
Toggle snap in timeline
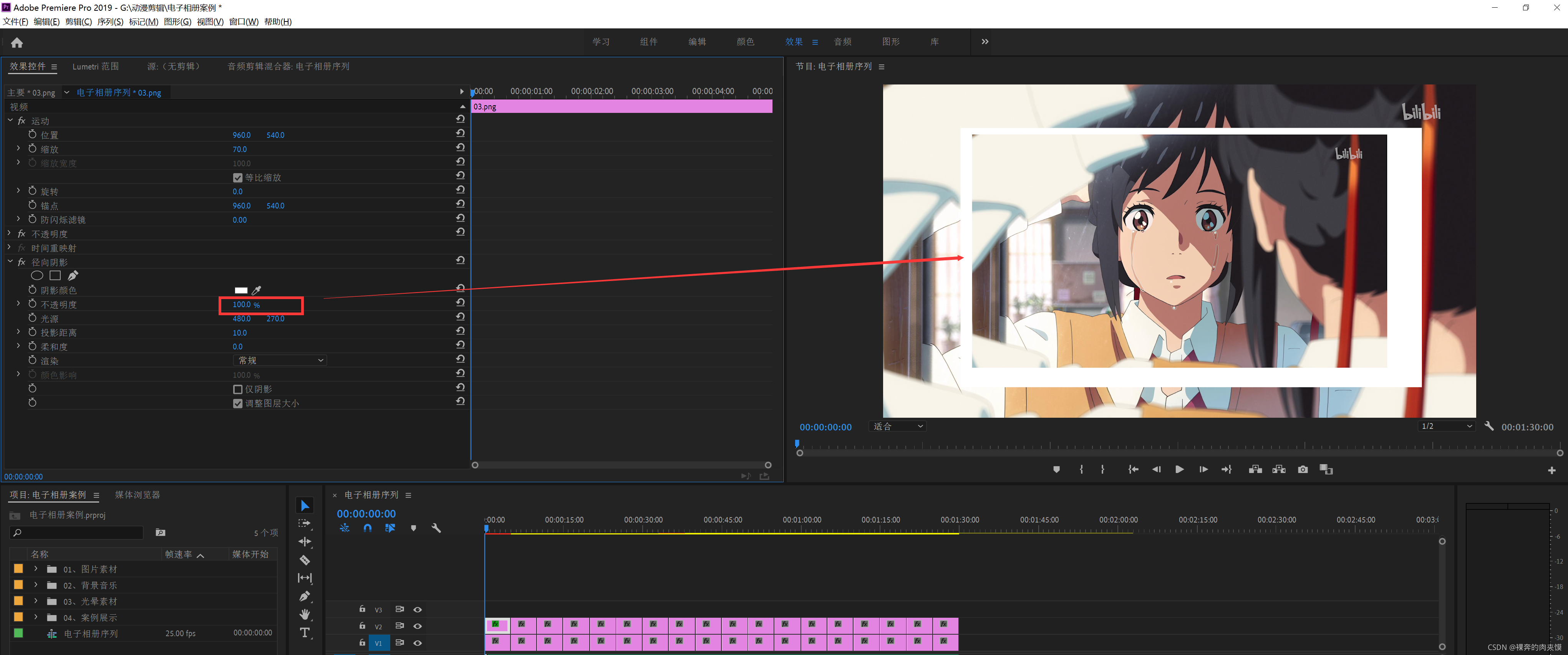[x=367, y=528]
